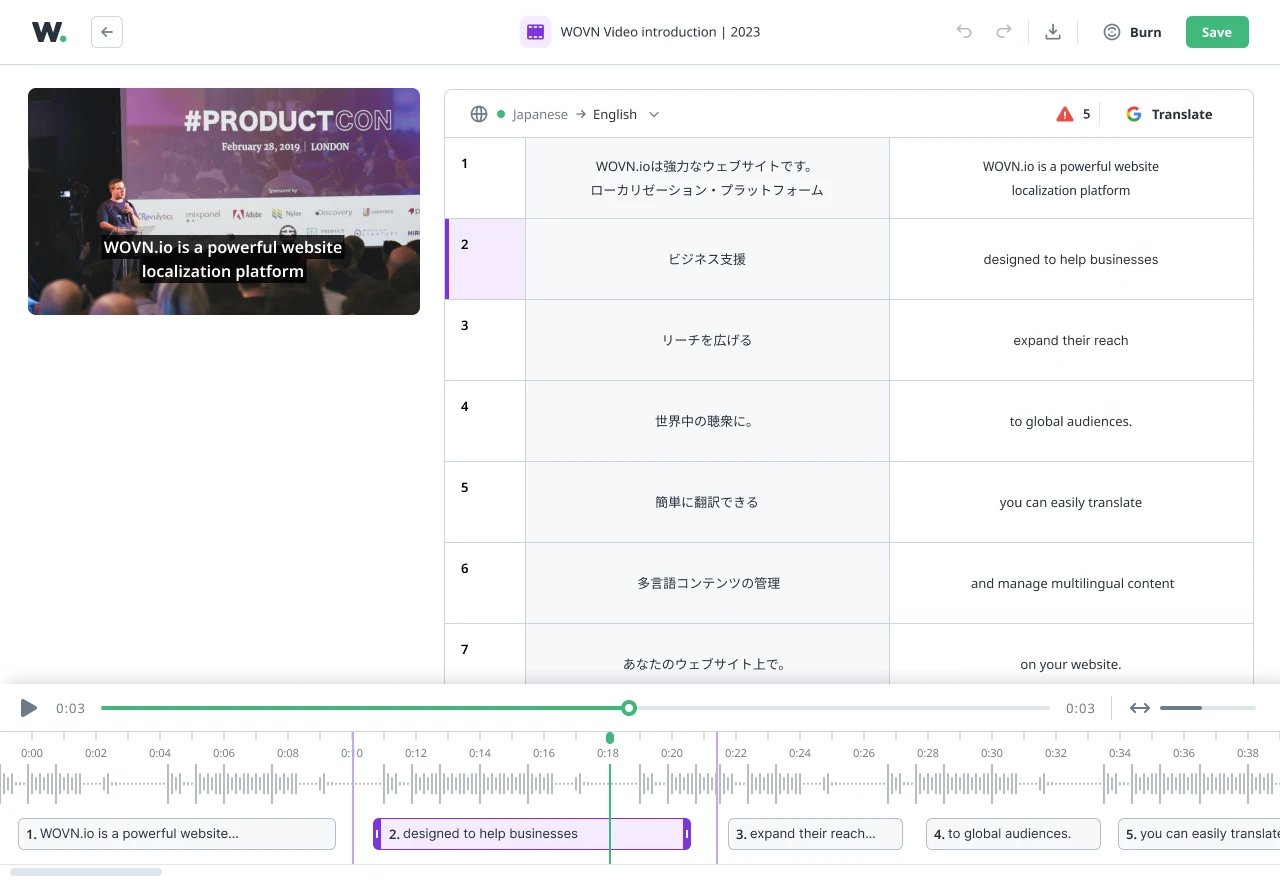This screenshot has width=1280, height=880.
Task: Select subtitle row number 3
Action: pyautogui.click(x=485, y=340)
